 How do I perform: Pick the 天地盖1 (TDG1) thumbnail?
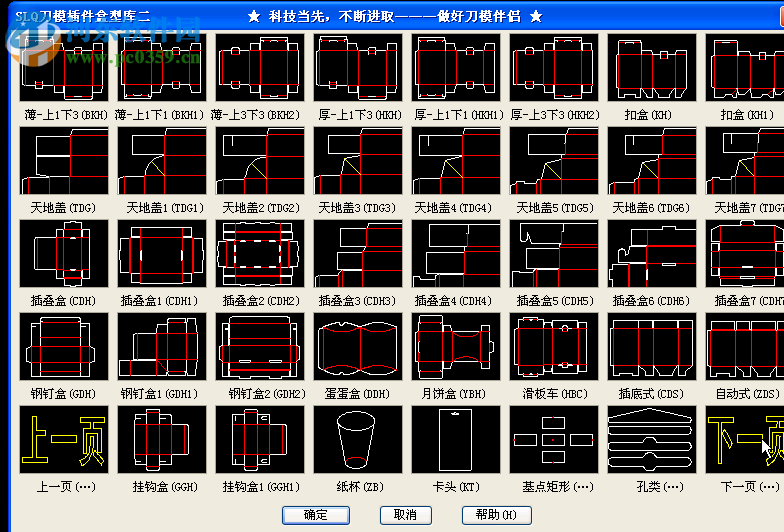click(x=162, y=160)
